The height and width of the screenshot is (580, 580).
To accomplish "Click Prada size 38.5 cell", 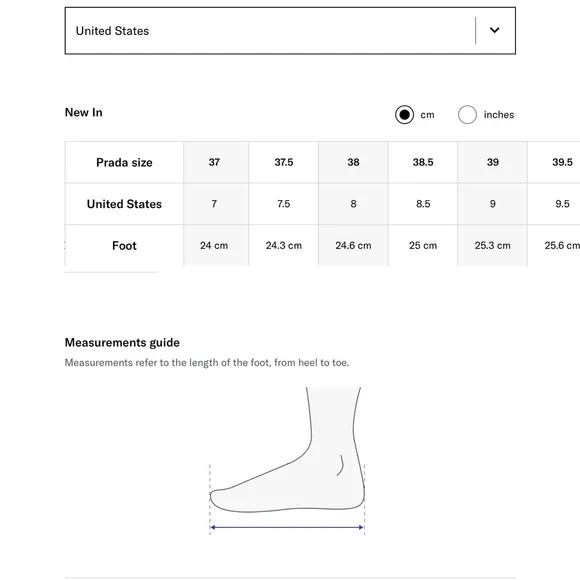I will [x=423, y=162].
